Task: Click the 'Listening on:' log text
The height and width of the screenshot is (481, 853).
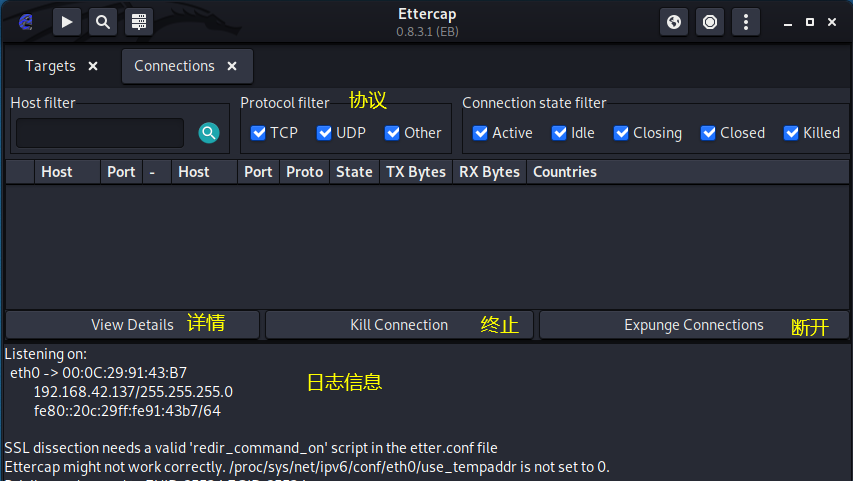Action: click(x=46, y=354)
